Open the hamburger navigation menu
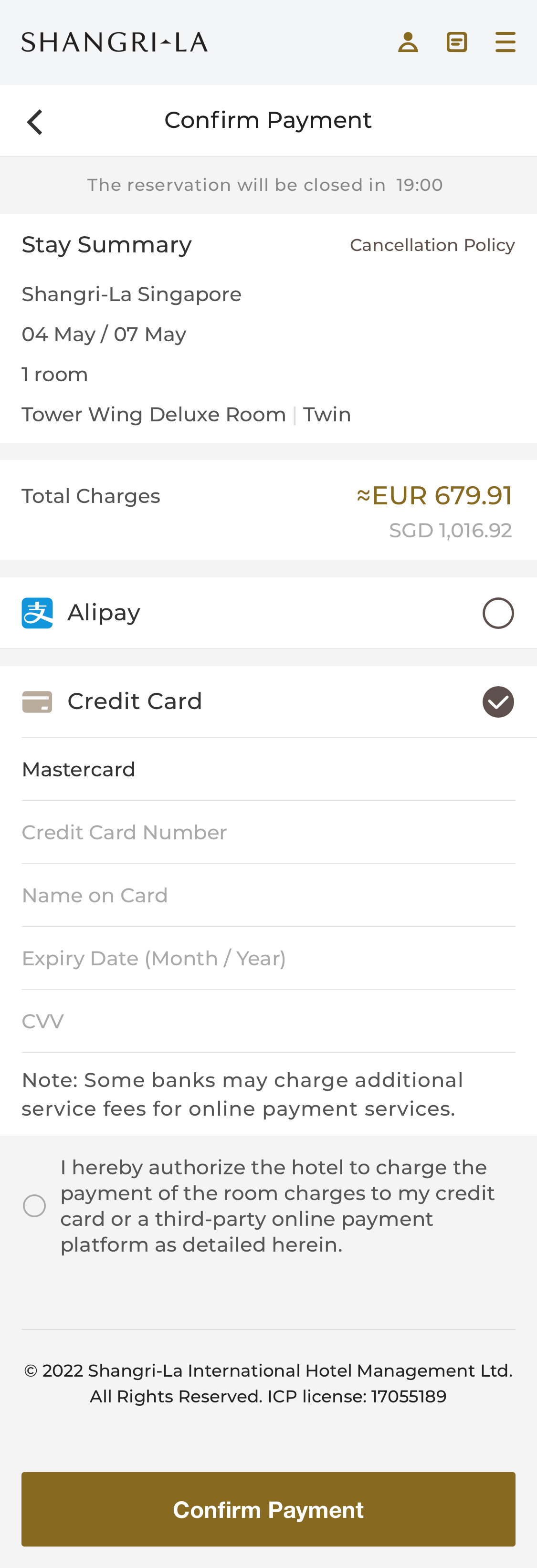The height and width of the screenshot is (1568, 537). 505,42
